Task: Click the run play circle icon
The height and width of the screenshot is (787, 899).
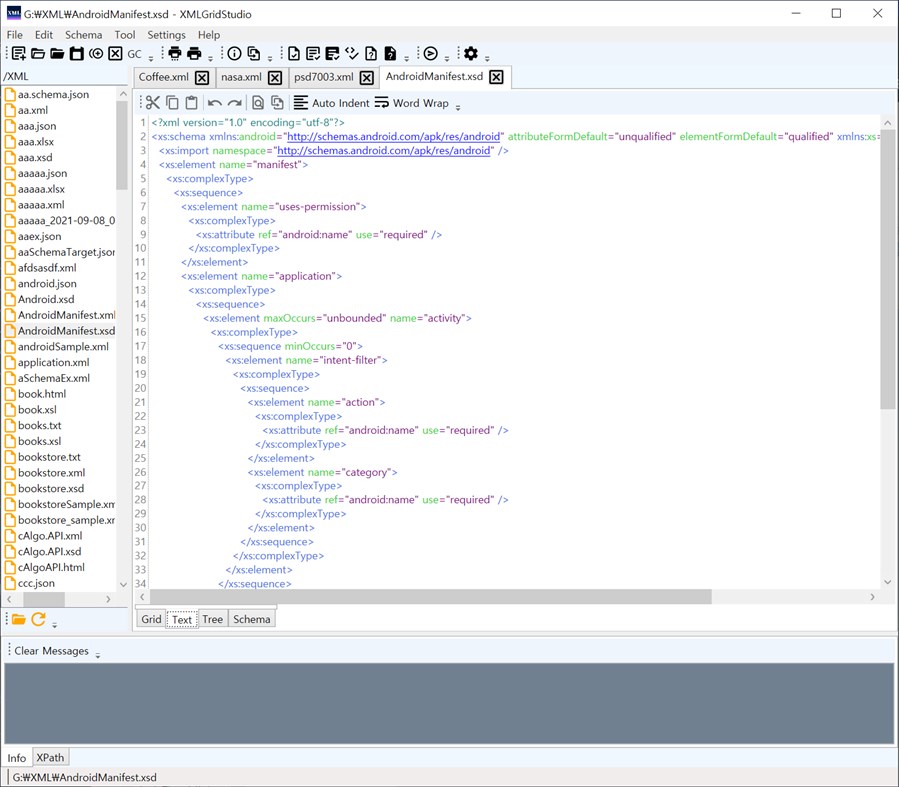Action: click(430, 54)
